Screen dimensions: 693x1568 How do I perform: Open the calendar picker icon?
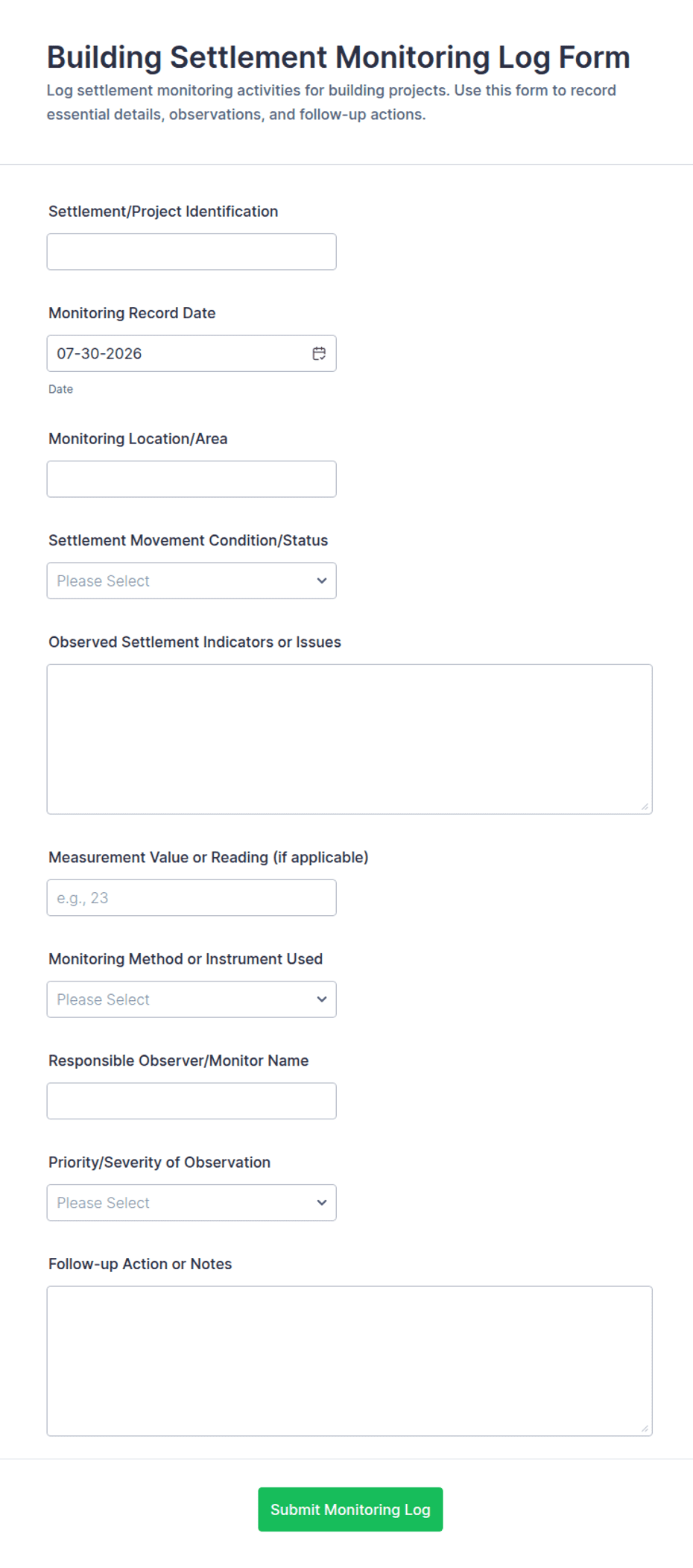(x=319, y=353)
